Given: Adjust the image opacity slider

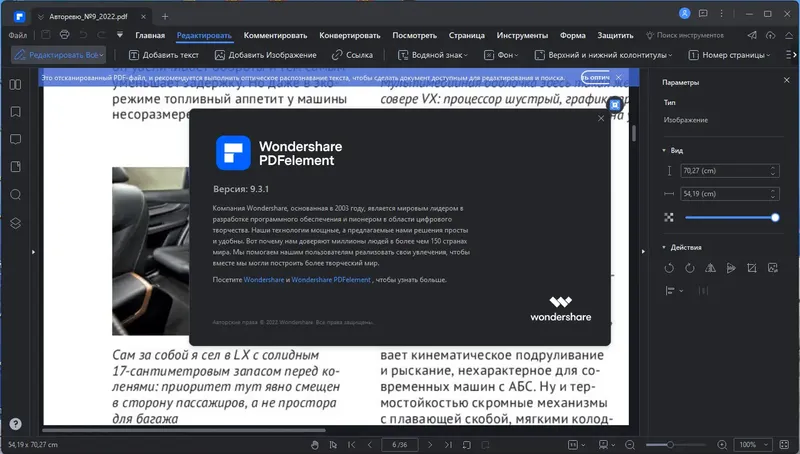Looking at the screenshot, I should (731, 217).
